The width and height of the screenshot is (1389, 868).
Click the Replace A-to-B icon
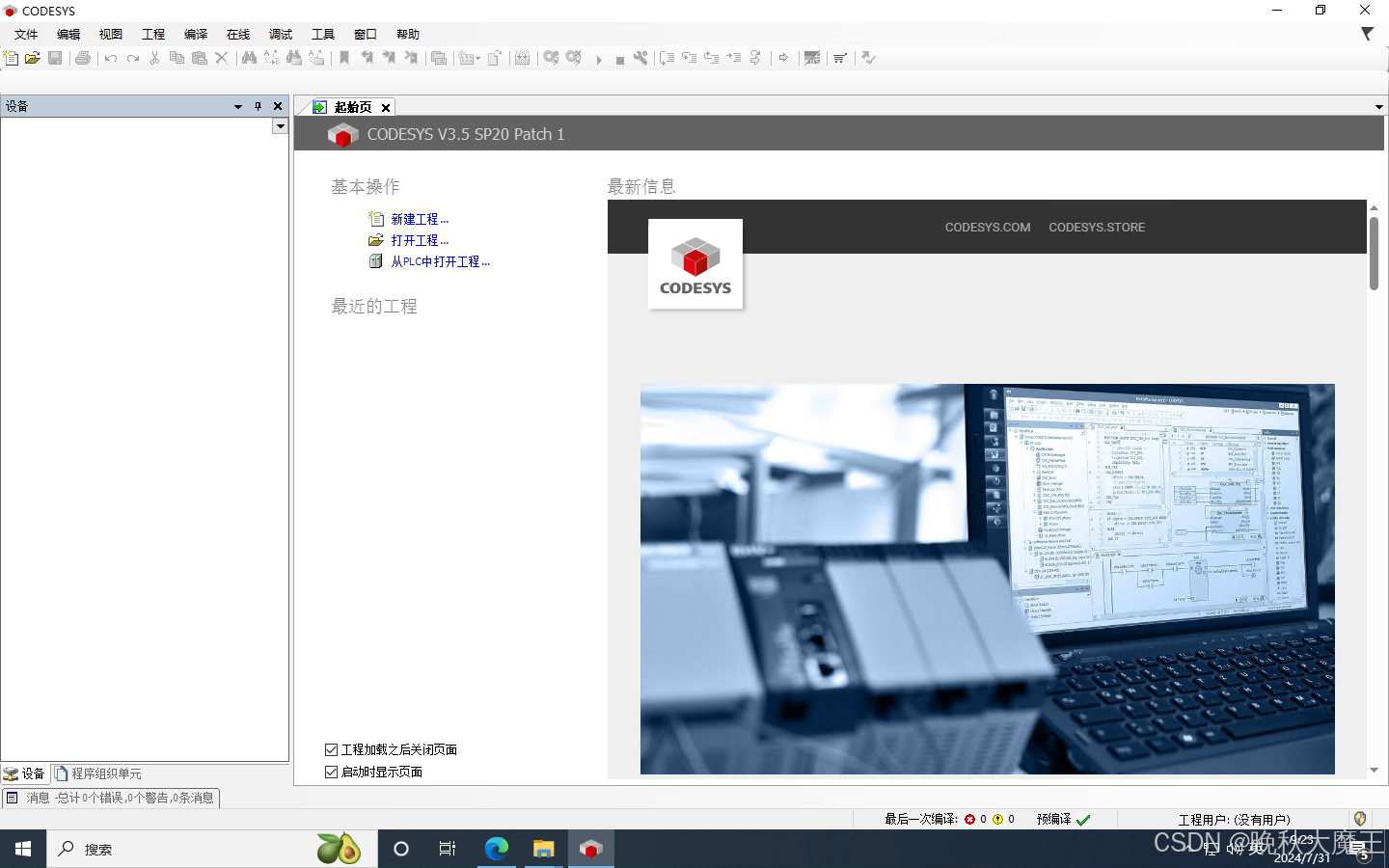point(272,58)
